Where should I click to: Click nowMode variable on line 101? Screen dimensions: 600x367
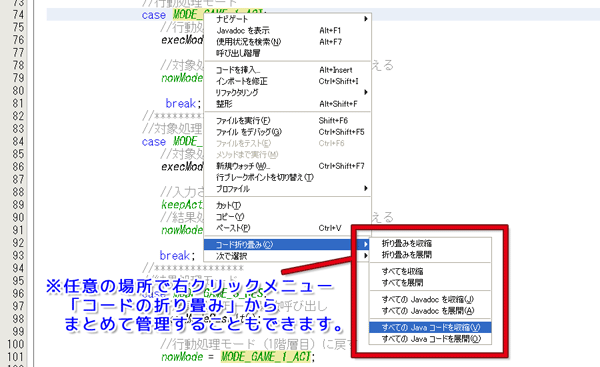click(182, 357)
